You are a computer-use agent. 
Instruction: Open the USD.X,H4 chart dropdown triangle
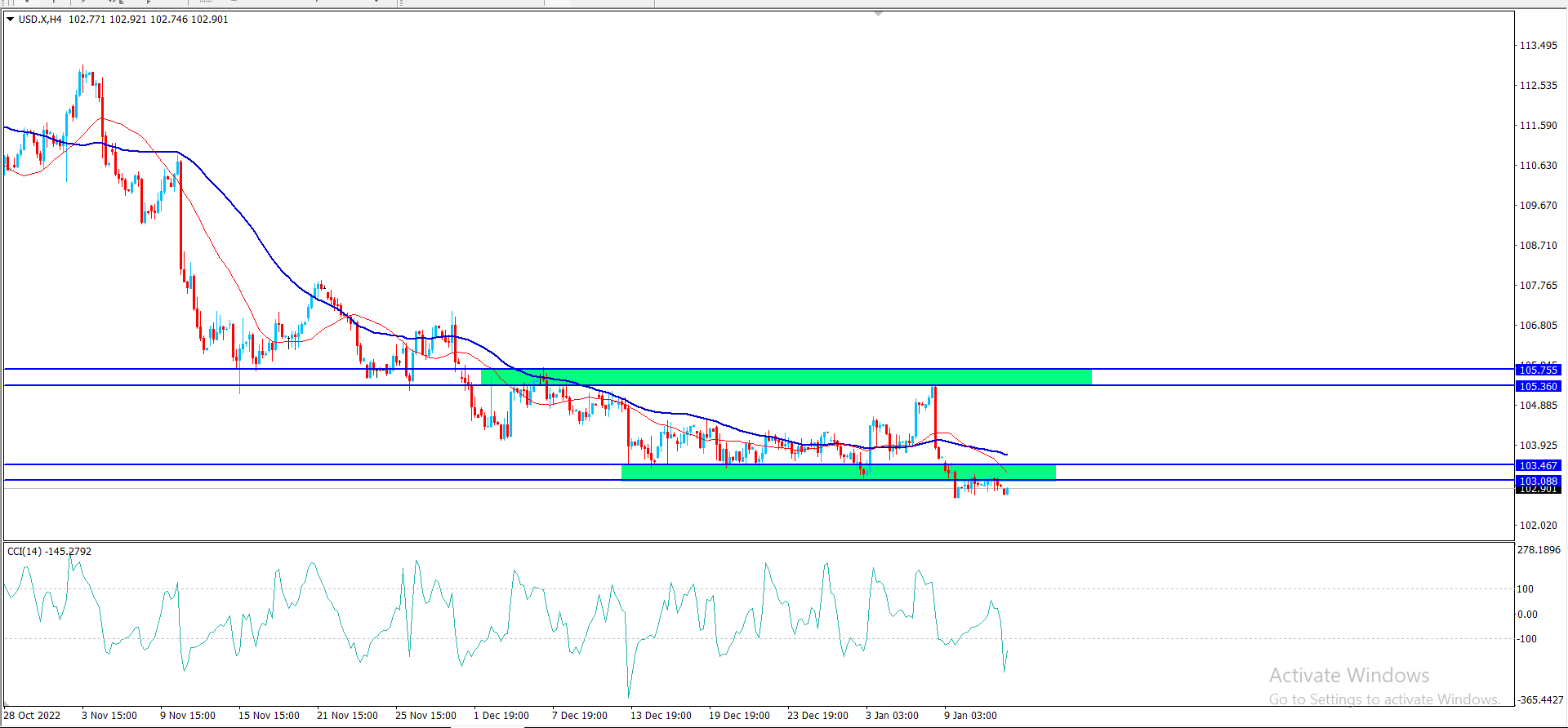pyautogui.click(x=10, y=20)
